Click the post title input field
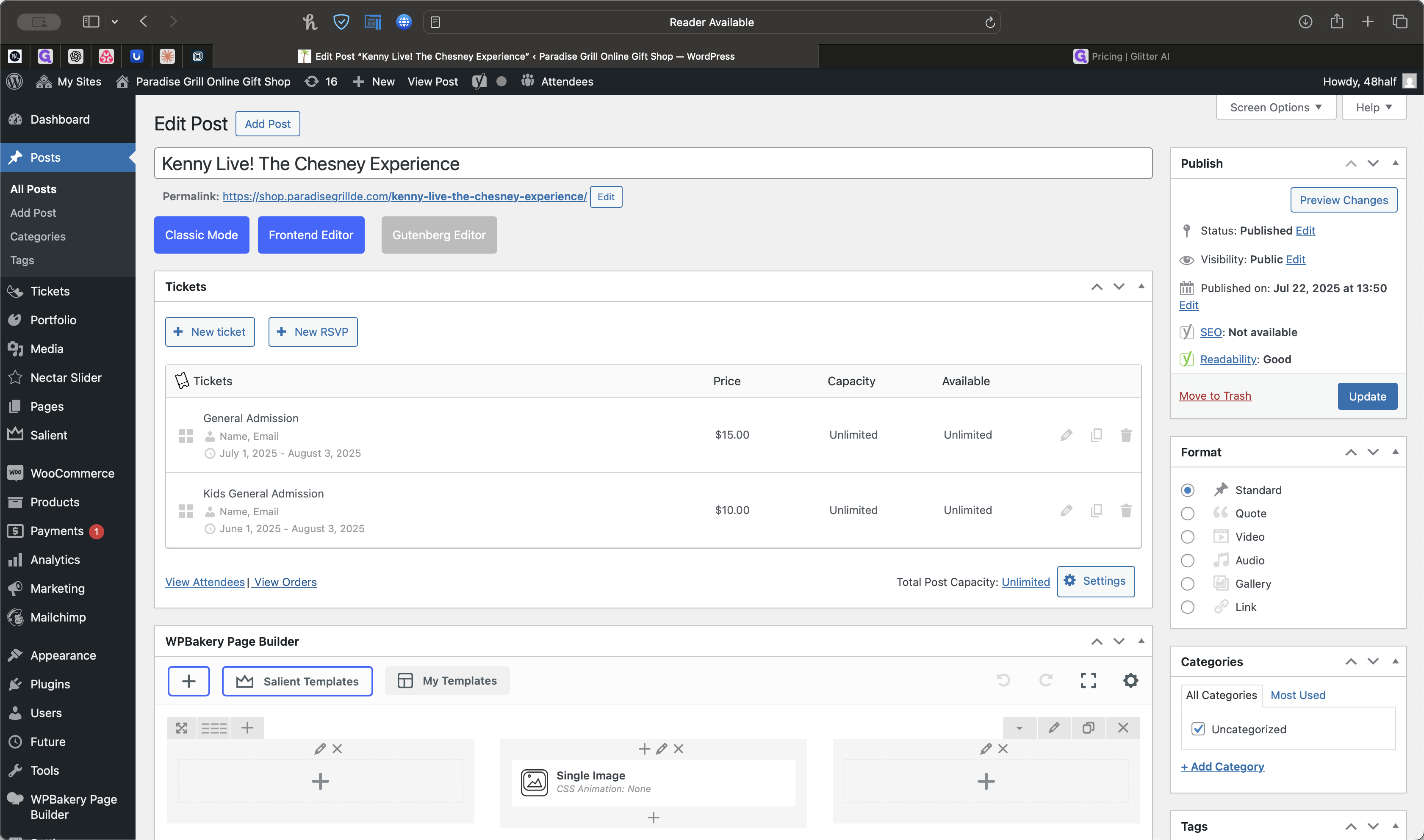Image resolution: width=1424 pixels, height=840 pixels. pyautogui.click(x=652, y=163)
